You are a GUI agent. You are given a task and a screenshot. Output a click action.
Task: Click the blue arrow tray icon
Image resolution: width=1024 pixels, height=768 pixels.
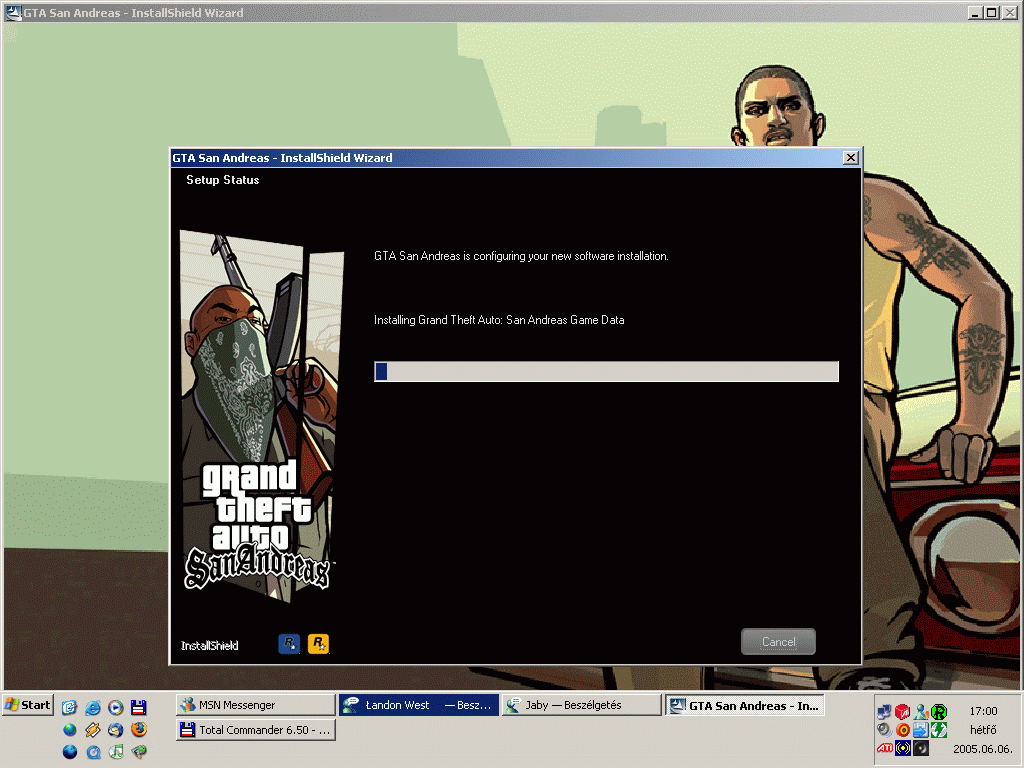921,730
